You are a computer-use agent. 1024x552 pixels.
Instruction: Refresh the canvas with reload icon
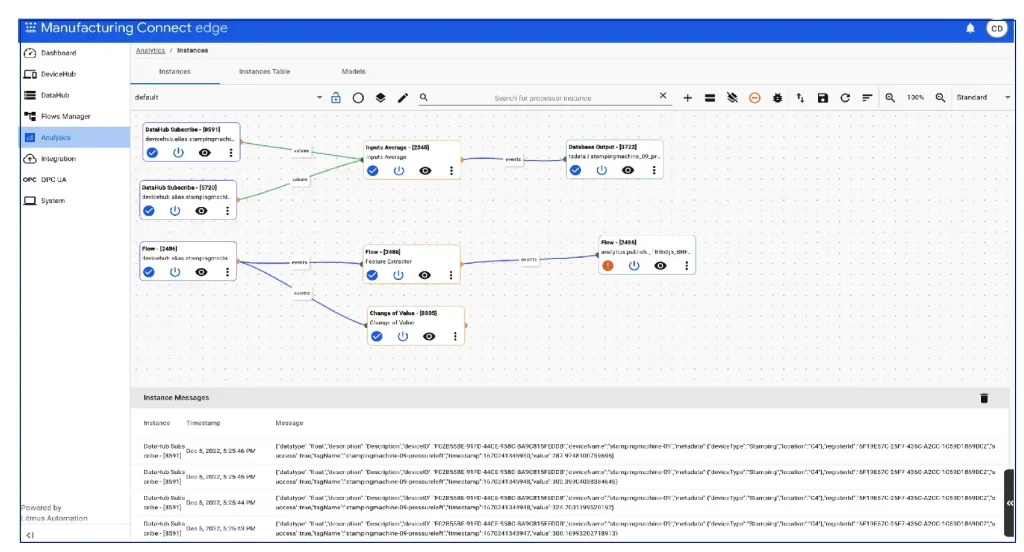tap(845, 98)
